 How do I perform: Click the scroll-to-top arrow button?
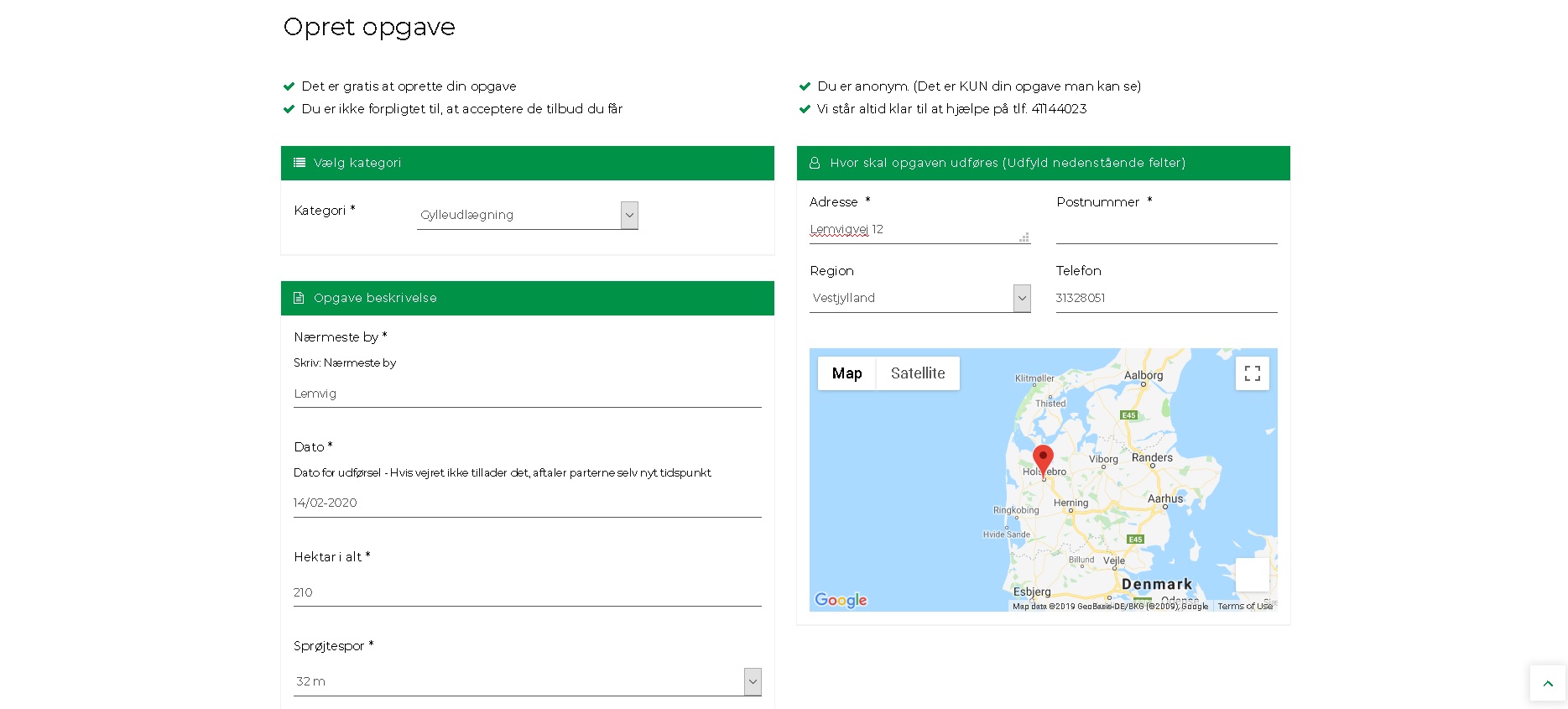1547,683
